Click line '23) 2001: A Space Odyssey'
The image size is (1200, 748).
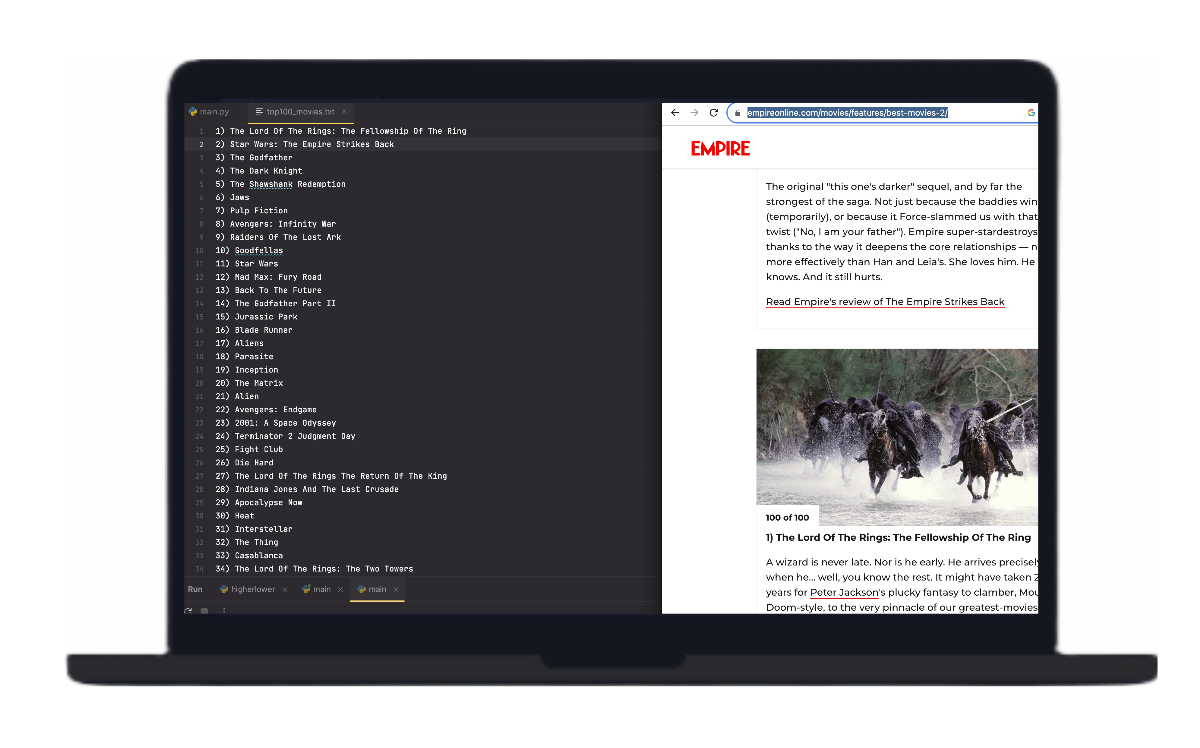[x=275, y=423]
